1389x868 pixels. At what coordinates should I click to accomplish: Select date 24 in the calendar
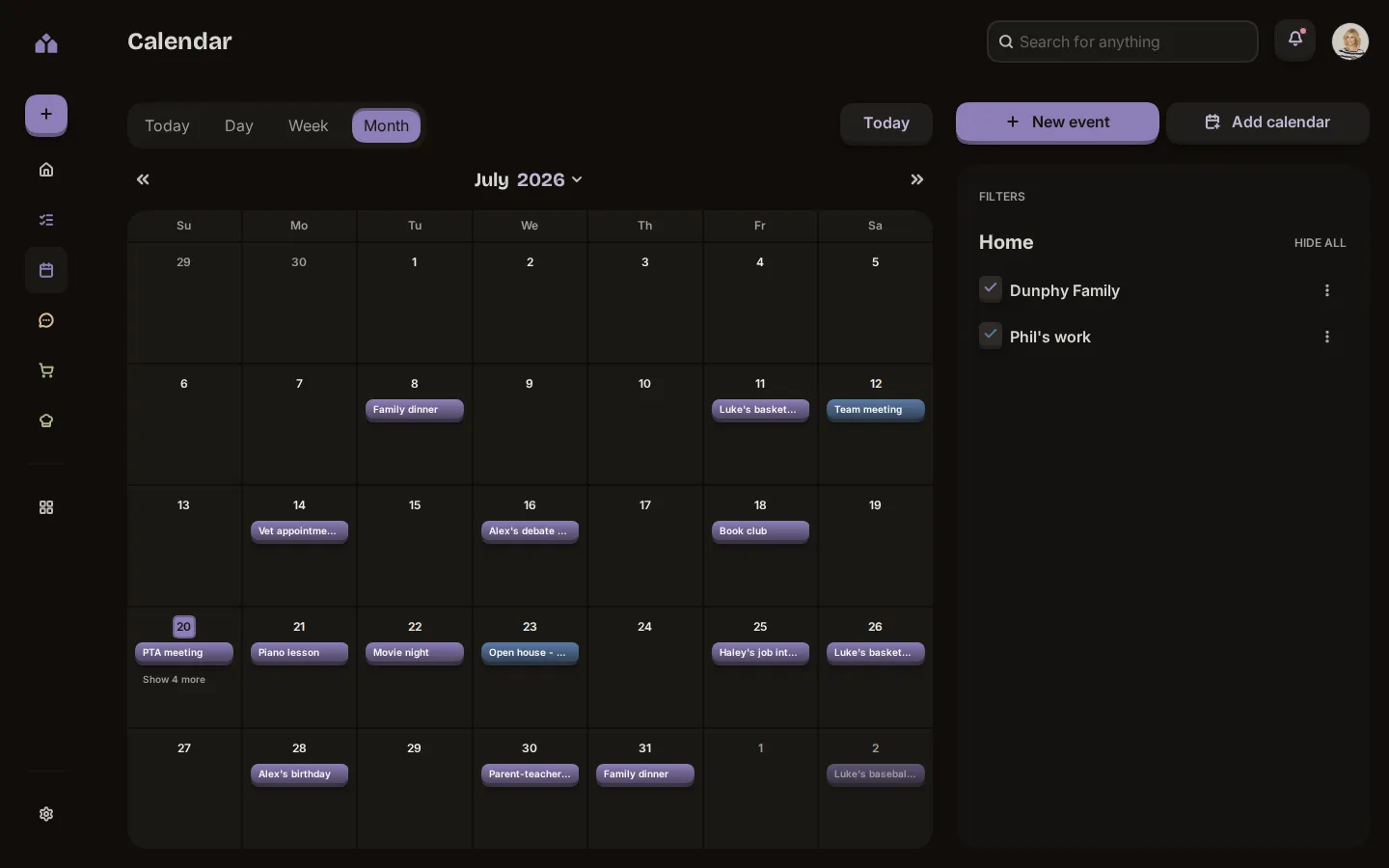(645, 627)
